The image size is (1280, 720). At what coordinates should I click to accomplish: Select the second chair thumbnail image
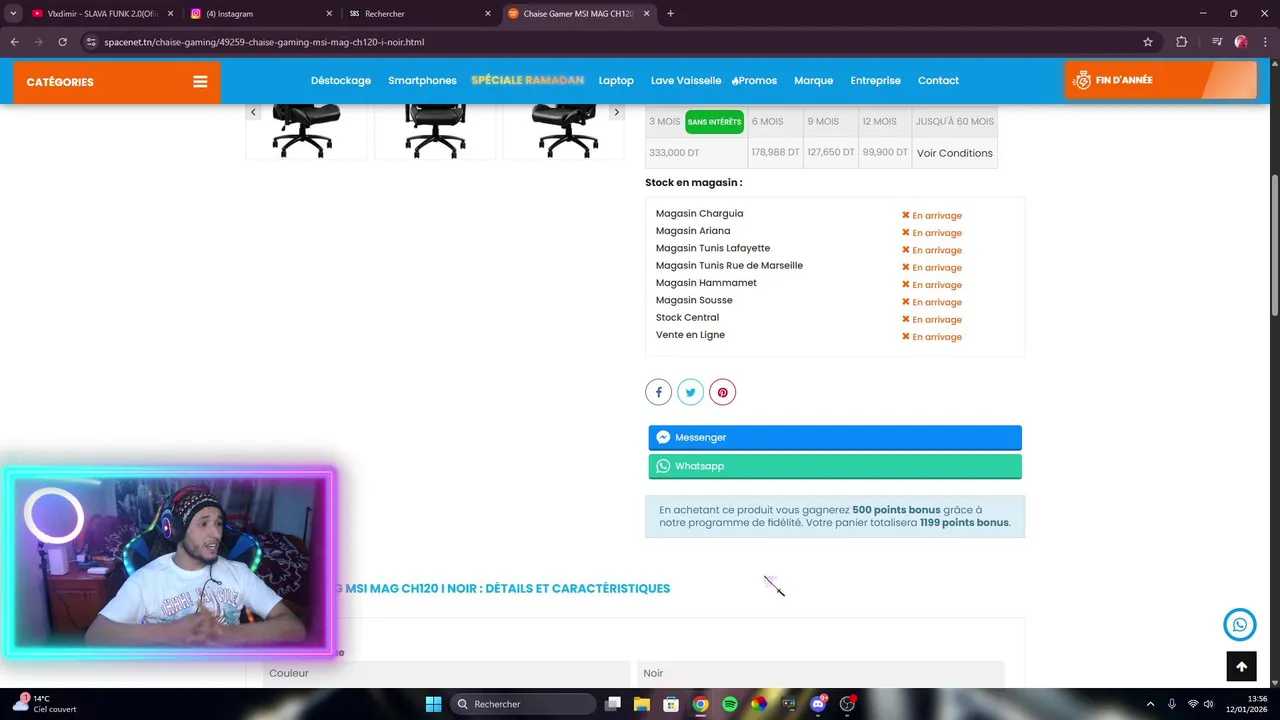pos(435,130)
